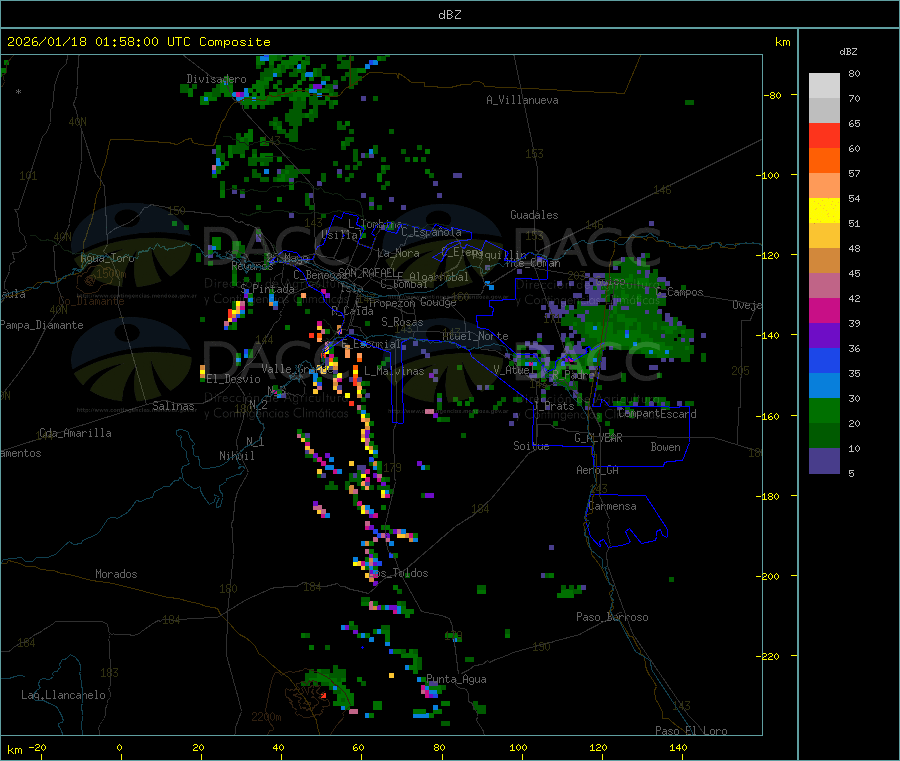Click the Salinas location label
900x761 pixels.
tap(173, 406)
